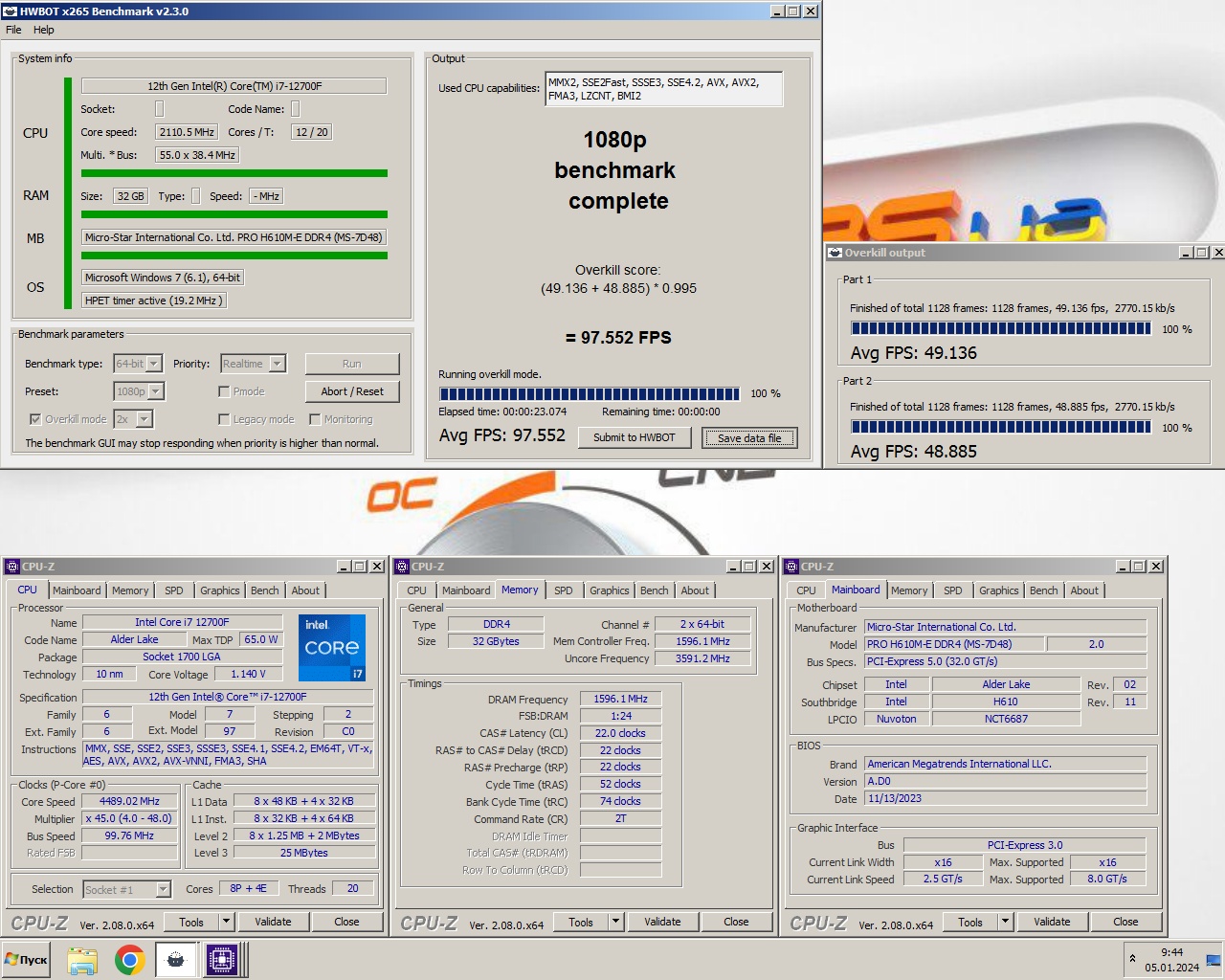The image size is (1225, 980).
Task: Click the Intel Core i7 logo in CPU-Z
Action: tap(331, 647)
